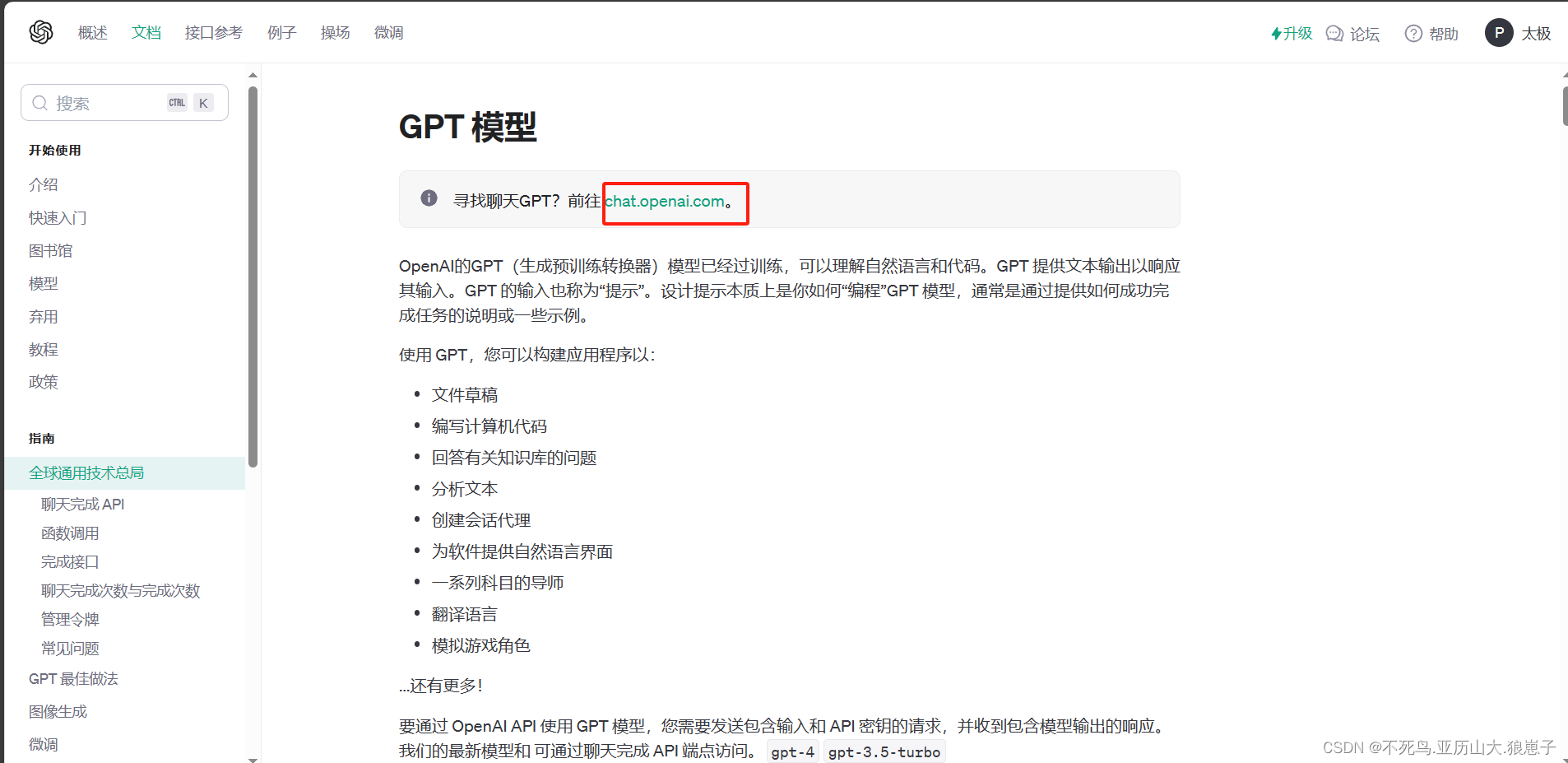Click the 文件草稿 bullet item
The image size is (1568, 763).
coord(465,395)
